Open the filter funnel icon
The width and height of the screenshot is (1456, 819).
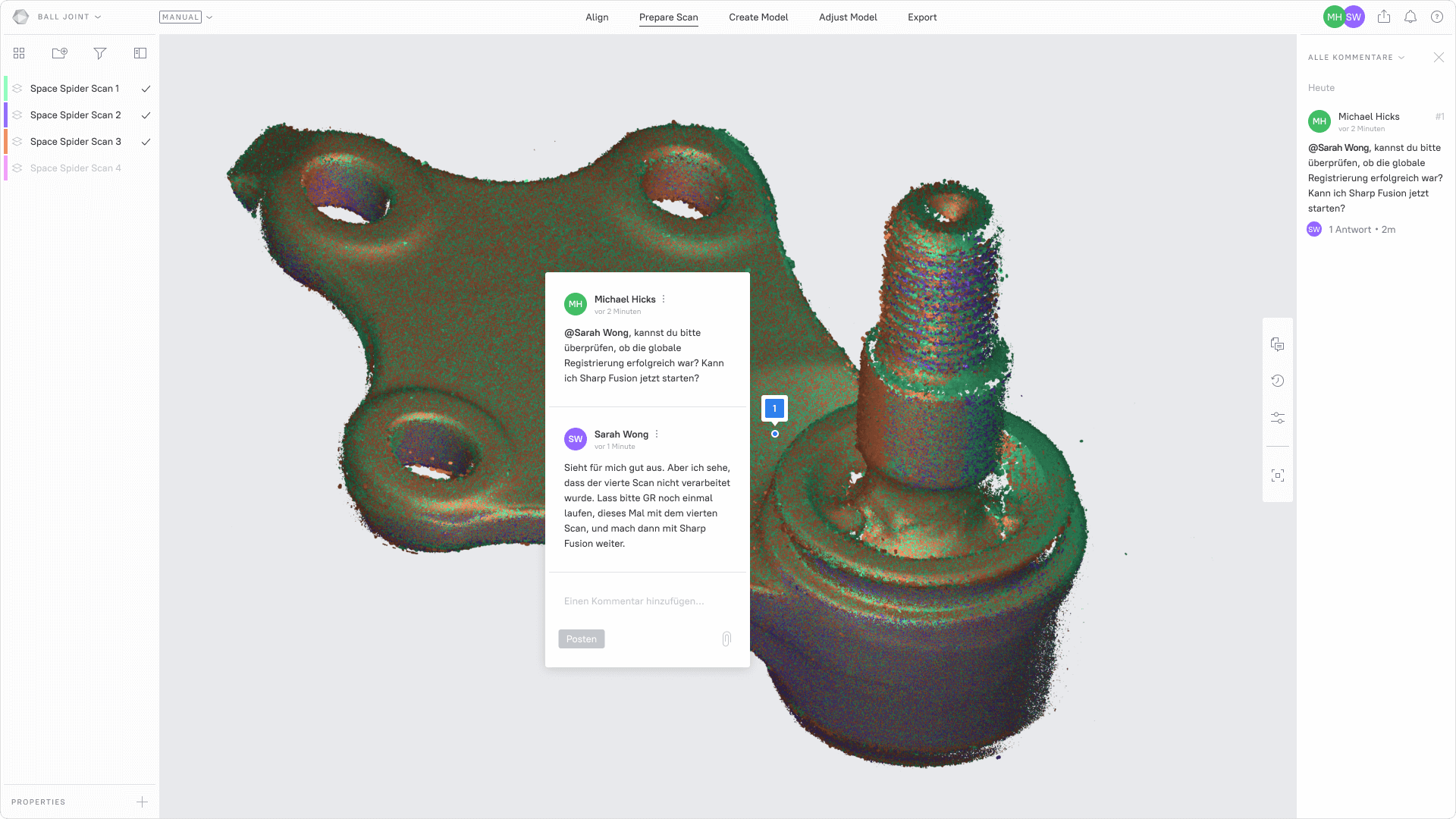pos(99,53)
